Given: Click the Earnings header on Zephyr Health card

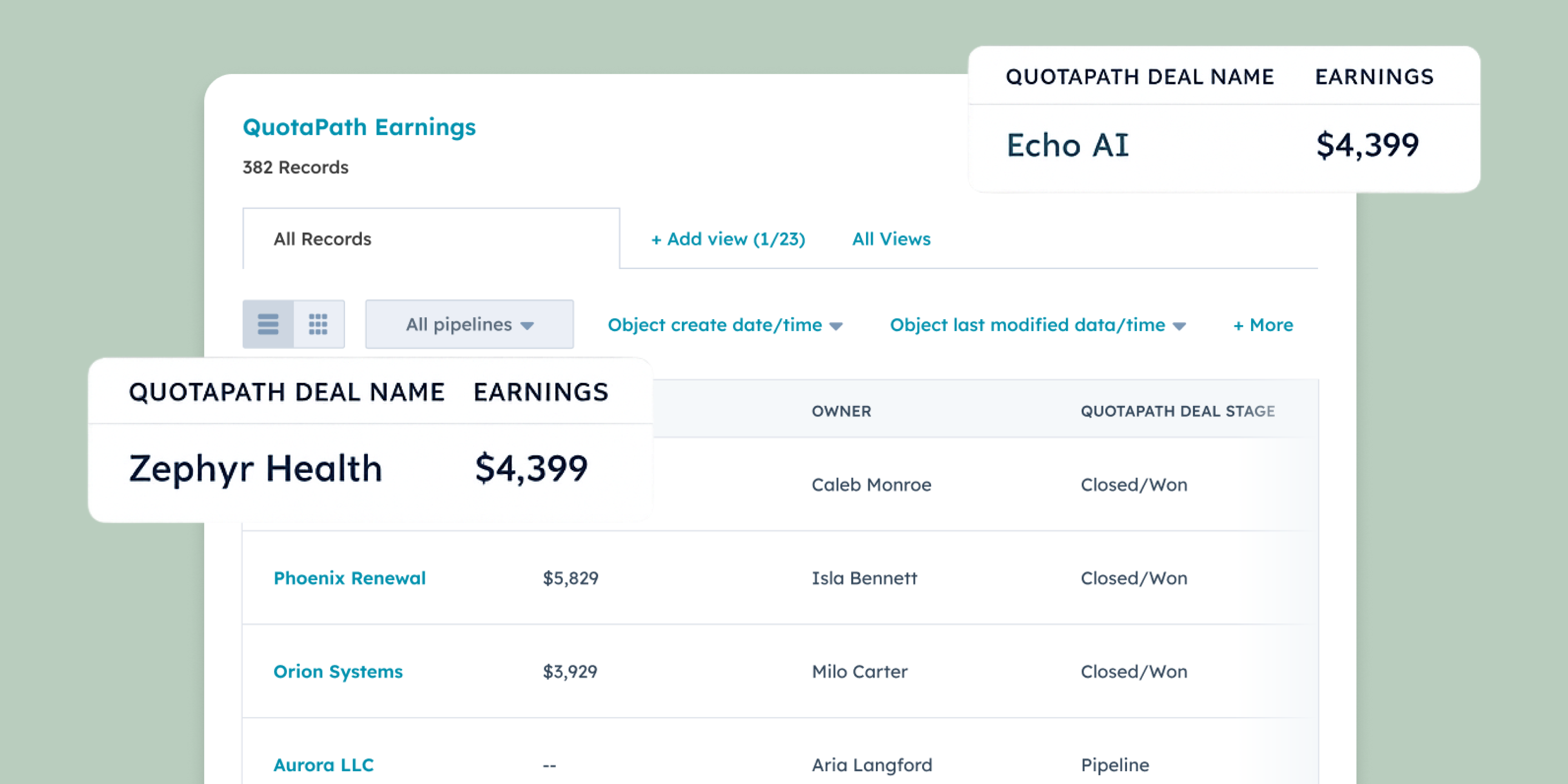Looking at the screenshot, I should 540,392.
